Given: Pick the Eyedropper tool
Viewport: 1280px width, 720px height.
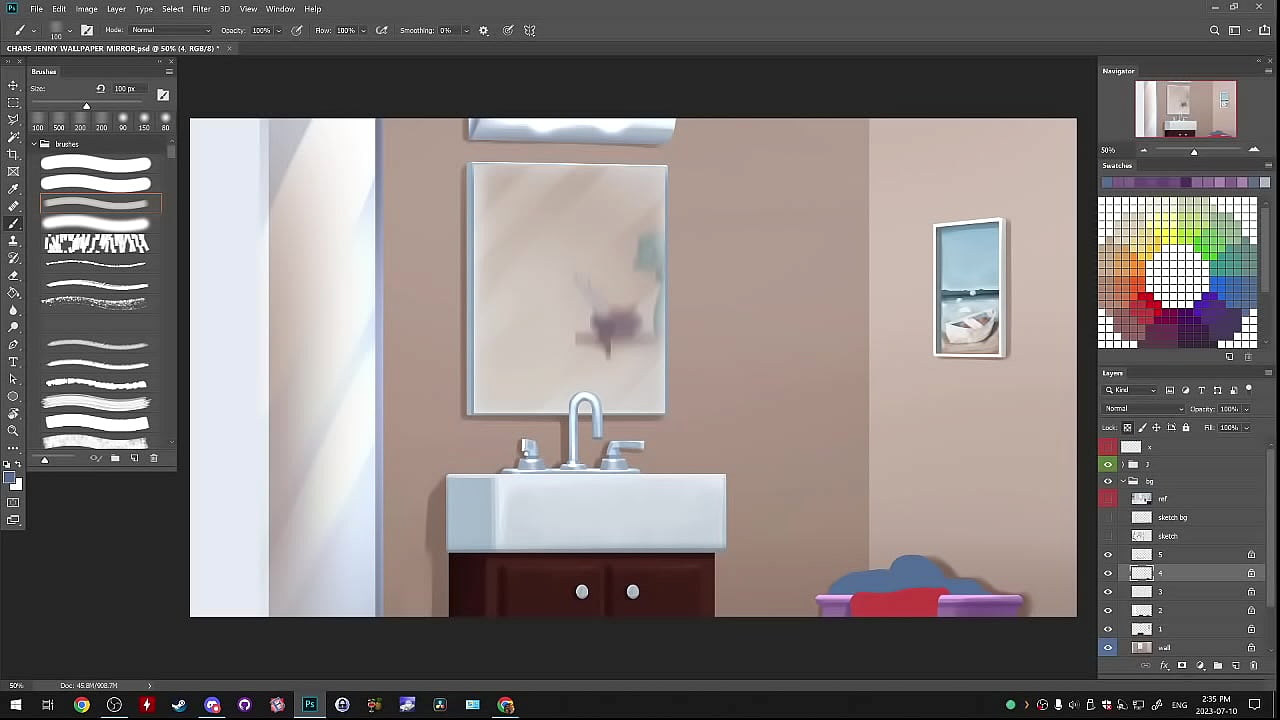Looking at the screenshot, I should (x=13, y=189).
